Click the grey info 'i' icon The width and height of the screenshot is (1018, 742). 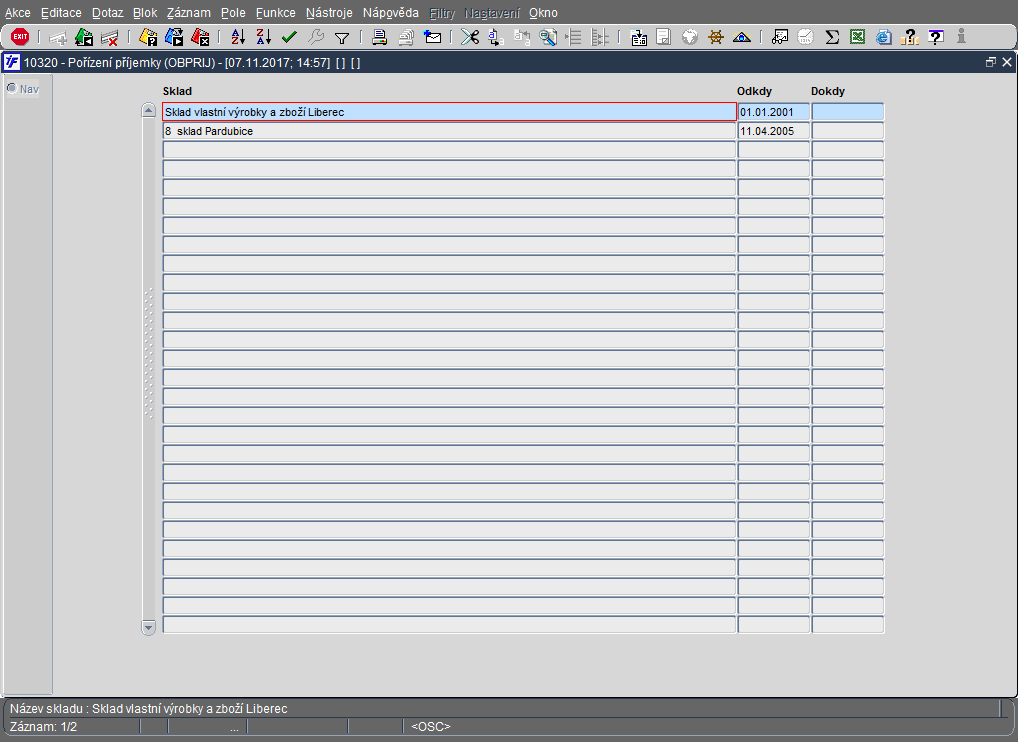click(x=962, y=37)
